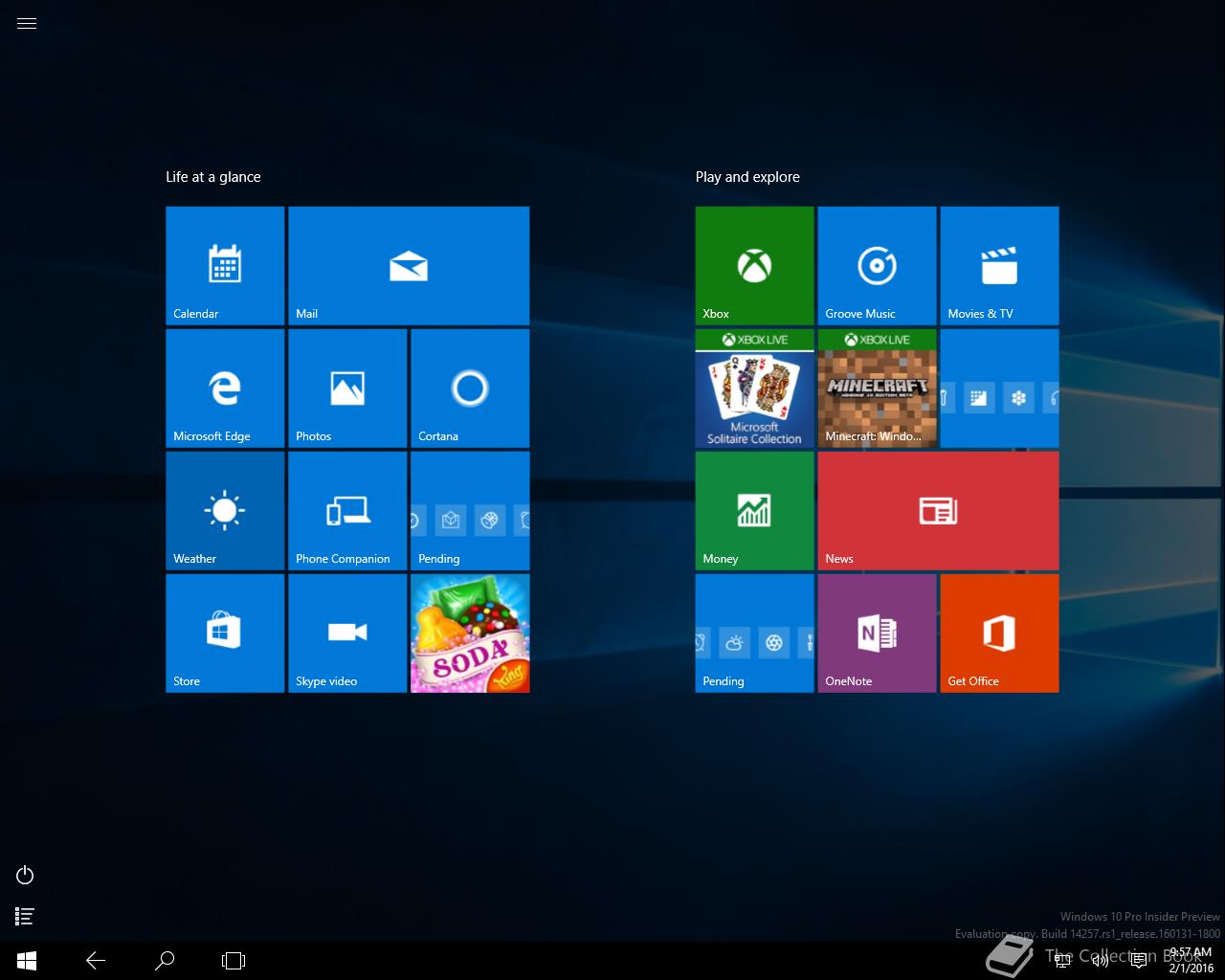This screenshot has width=1225, height=980.
Task: Click the Pending tile below Money
Action: tap(755, 634)
